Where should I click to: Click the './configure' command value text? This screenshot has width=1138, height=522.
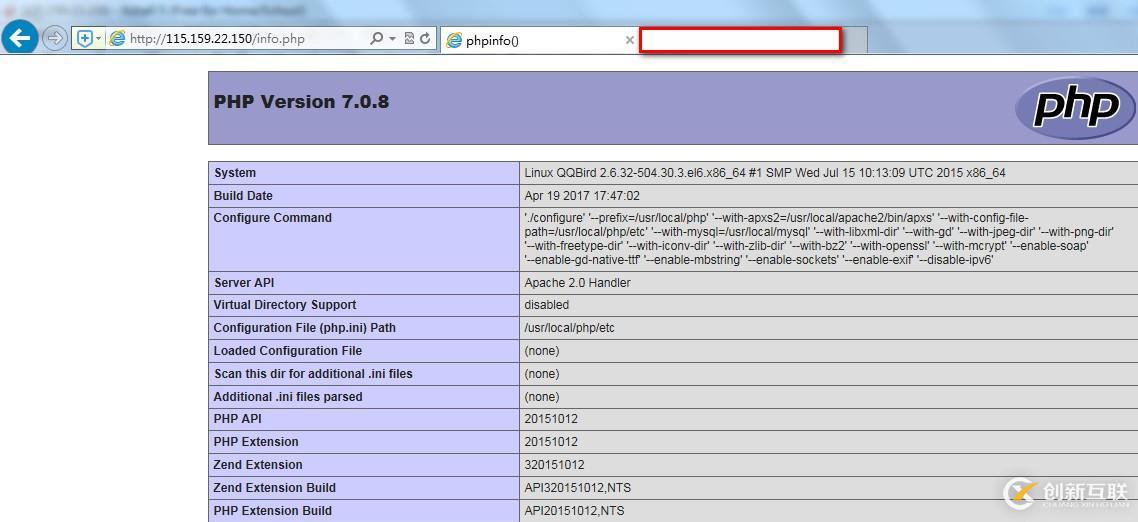819,239
